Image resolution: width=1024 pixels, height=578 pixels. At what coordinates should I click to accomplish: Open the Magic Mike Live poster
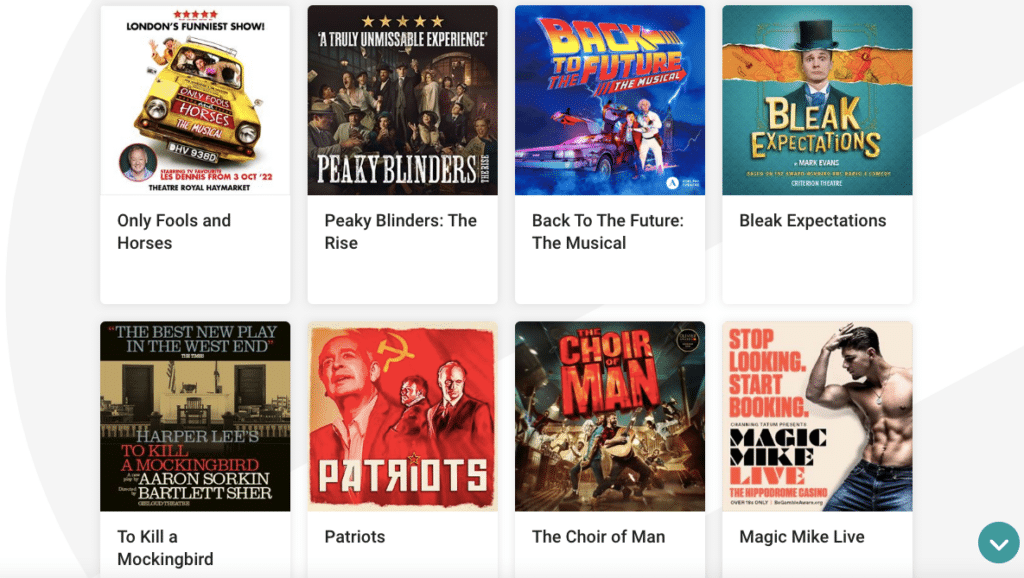tap(817, 416)
